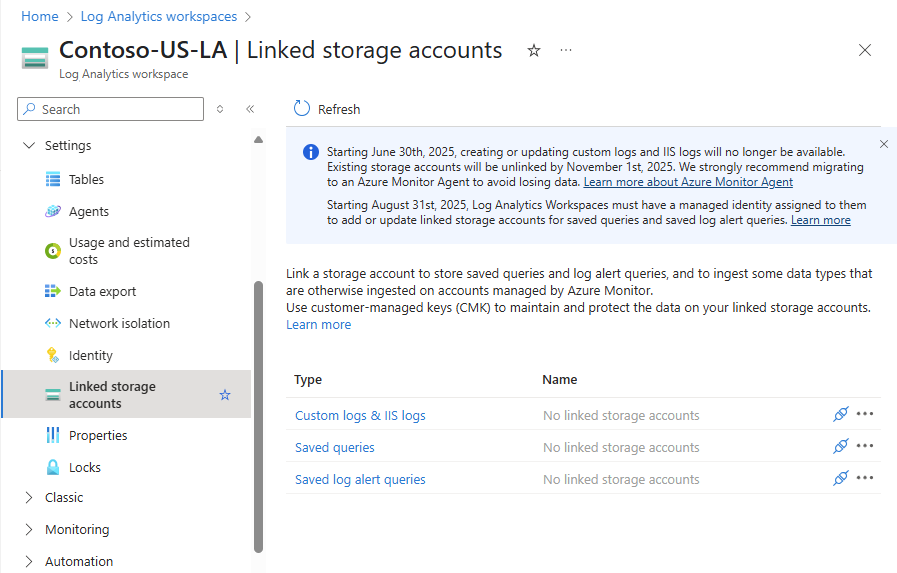Select Data export in the sidebar
Viewport: 897px width, 573px height.
tap(102, 291)
